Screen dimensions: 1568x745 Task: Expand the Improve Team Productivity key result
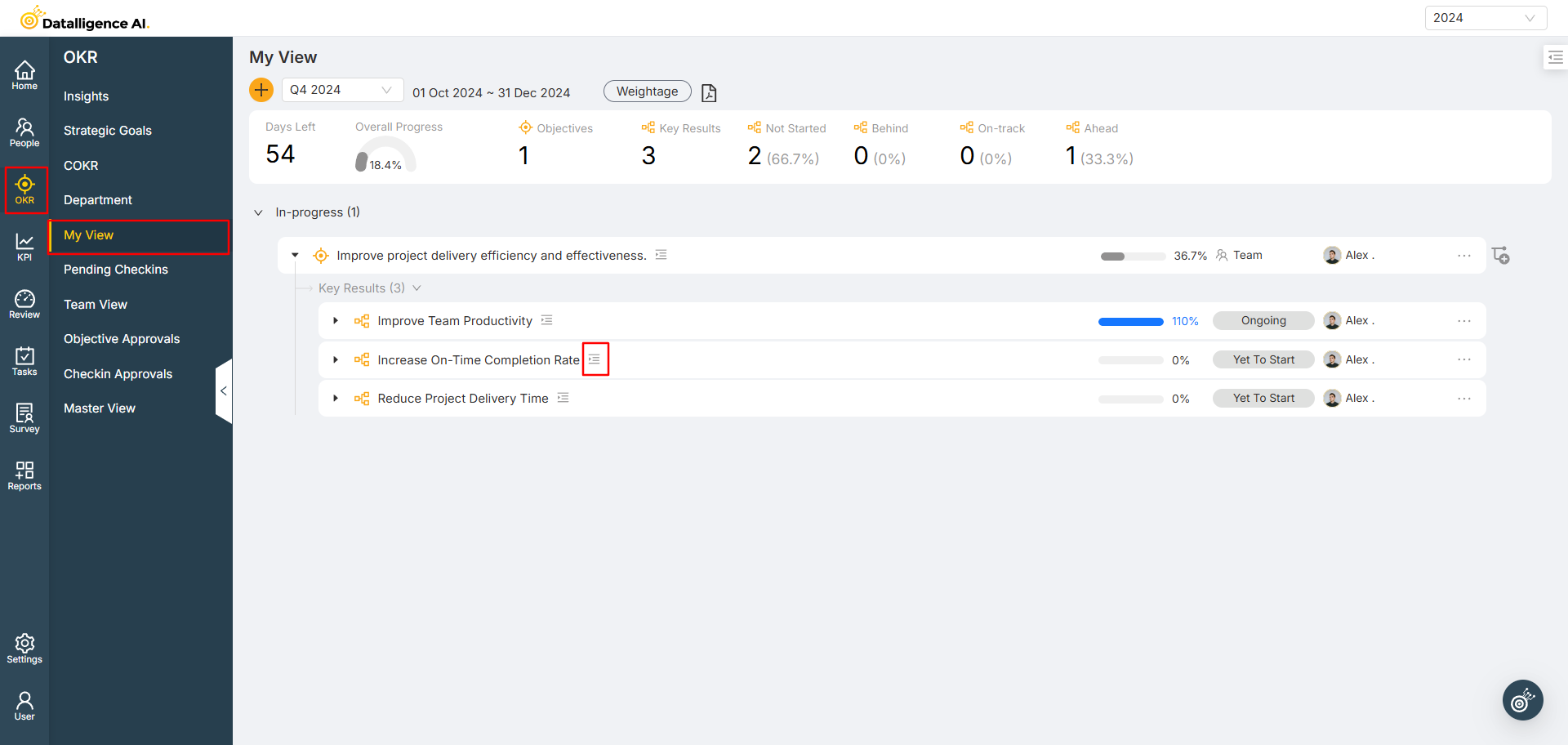pos(336,321)
